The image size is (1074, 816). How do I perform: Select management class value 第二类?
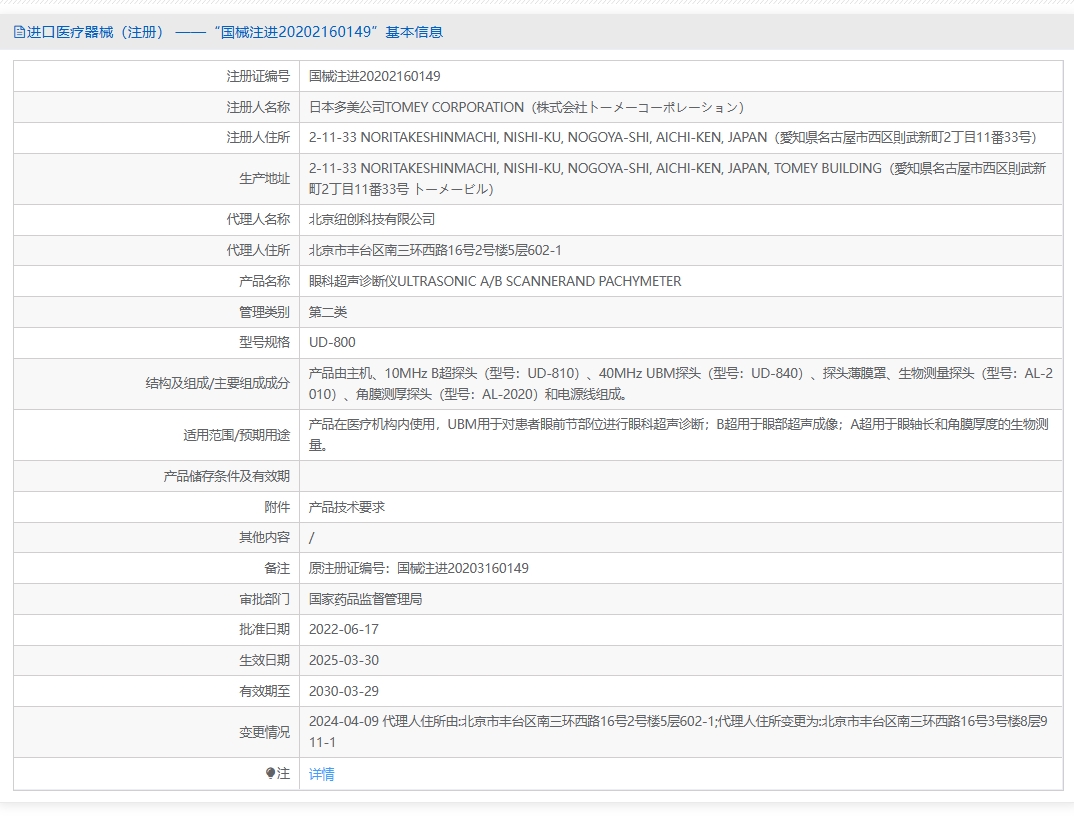[x=328, y=312]
